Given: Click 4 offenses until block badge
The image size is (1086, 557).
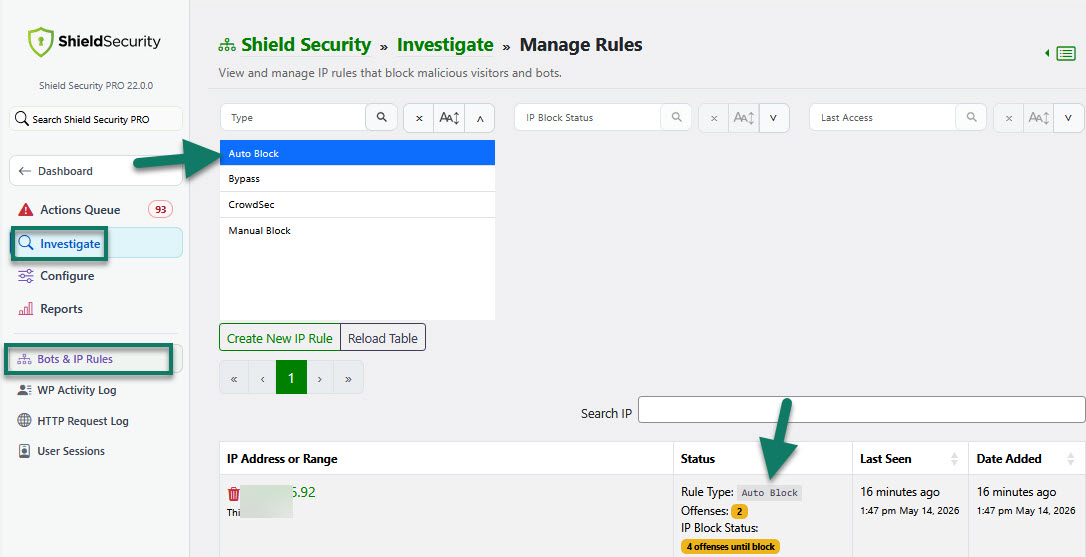Looking at the screenshot, I should pos(730,547).
